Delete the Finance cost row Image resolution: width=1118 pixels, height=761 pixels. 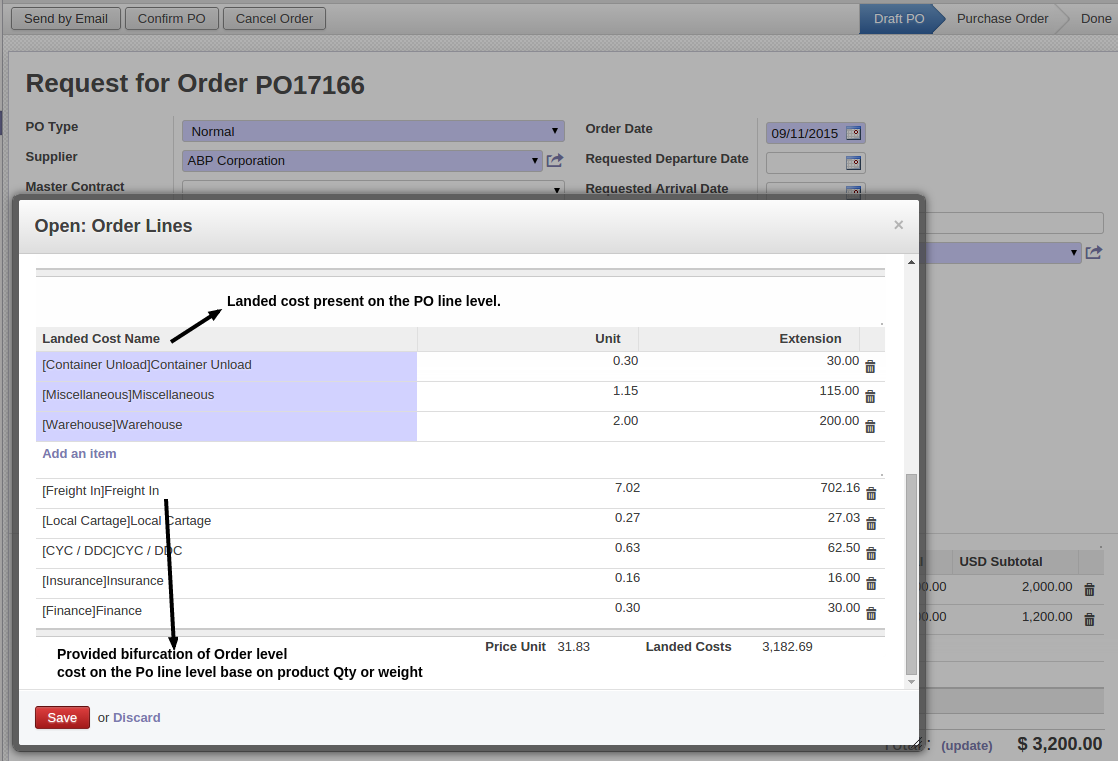[x=871, y=613]
